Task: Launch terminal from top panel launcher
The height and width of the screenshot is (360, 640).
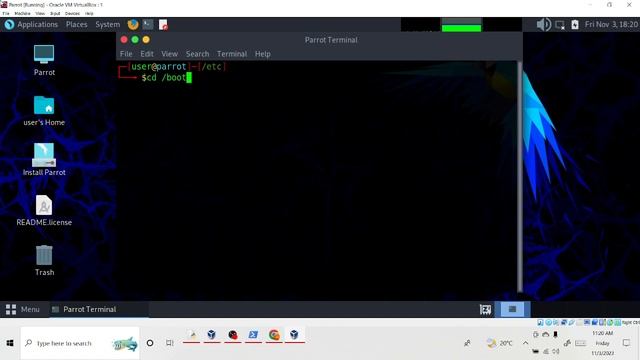Action: (148, 24)
